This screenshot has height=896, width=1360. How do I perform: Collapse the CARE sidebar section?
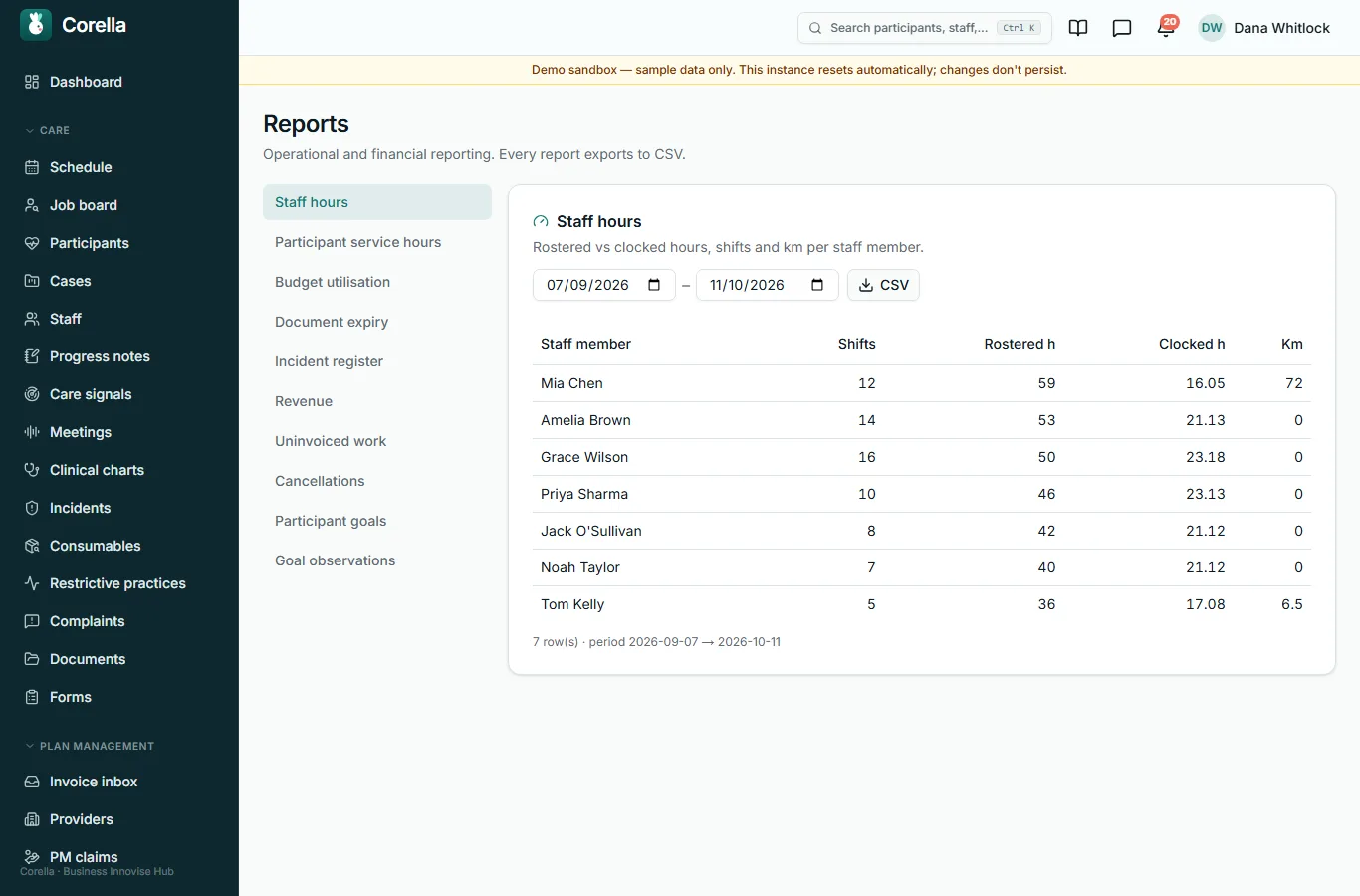[x=48, y=130]
